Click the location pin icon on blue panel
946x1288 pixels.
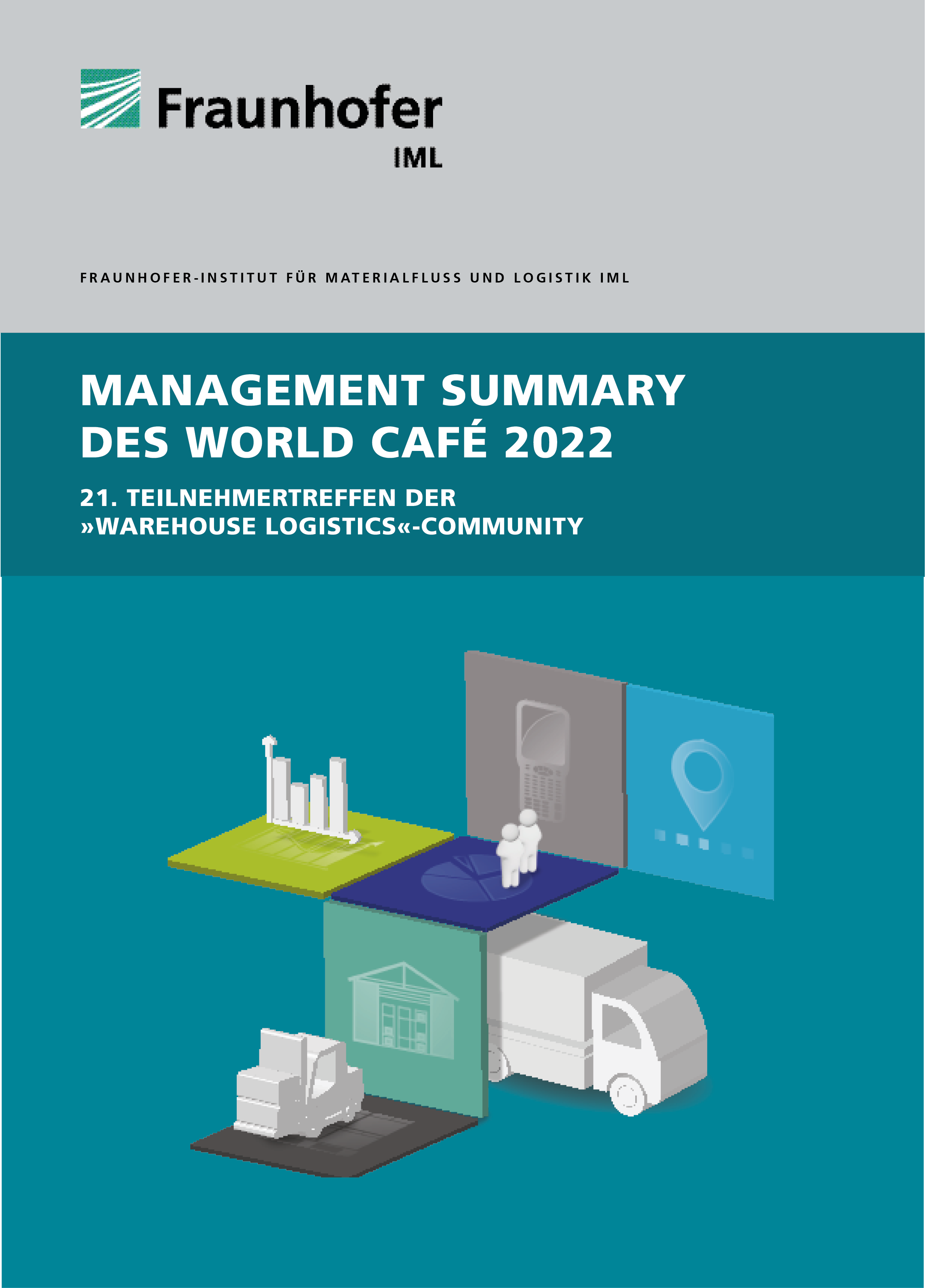pos(702,785)
